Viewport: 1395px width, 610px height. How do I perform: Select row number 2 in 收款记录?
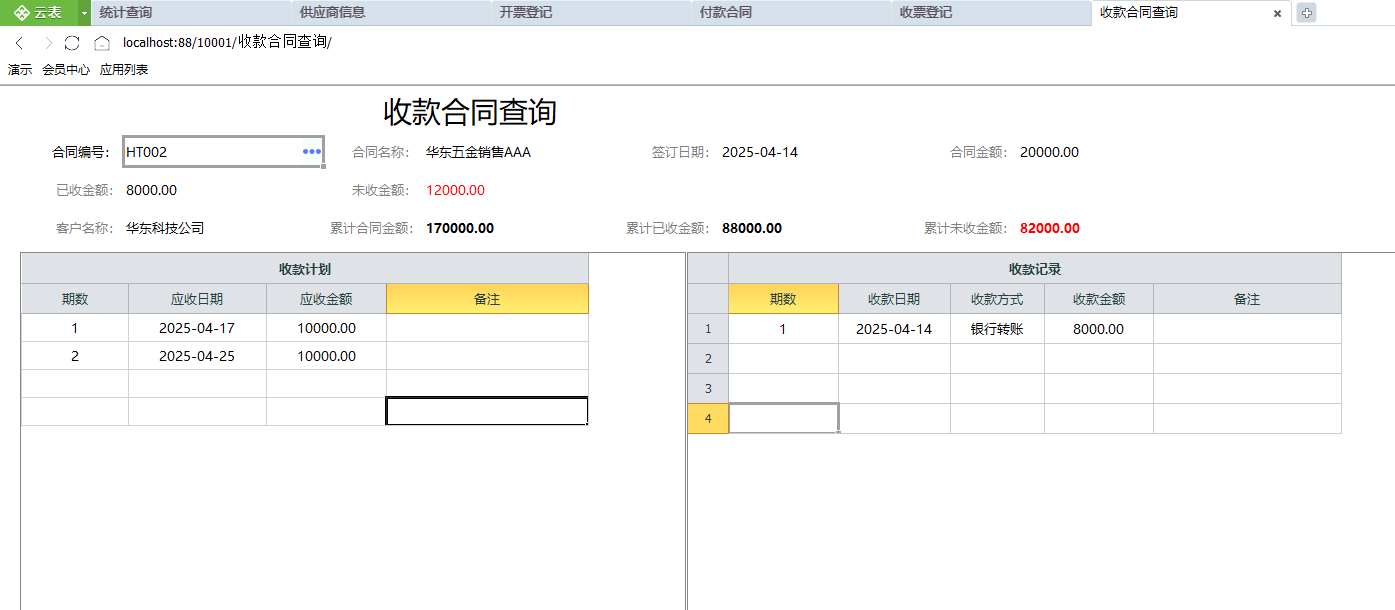tap(708, 359)
